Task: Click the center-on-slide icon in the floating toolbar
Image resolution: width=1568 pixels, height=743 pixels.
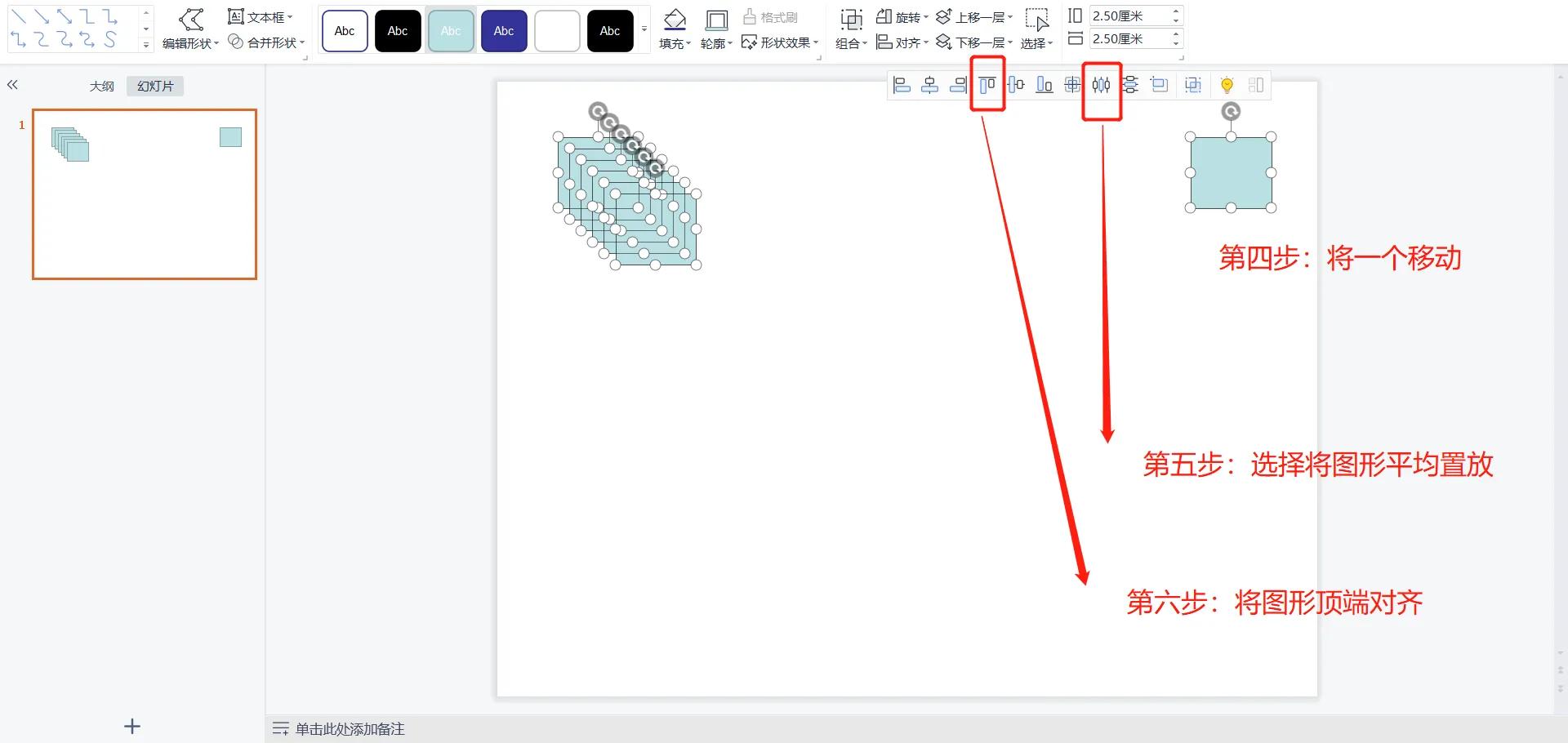Action: (1072, 84)
